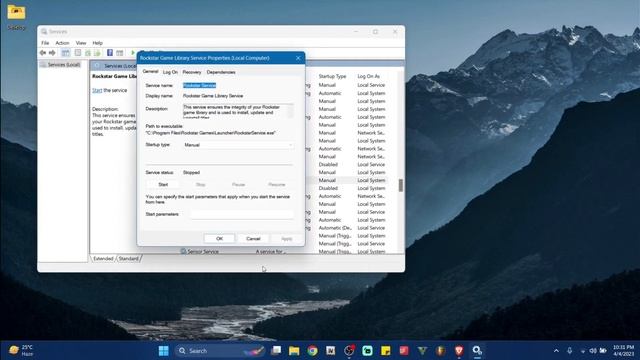Screen dimensions: 640x360
Task: Click the highlighted Service name value
Action: click(x=199, y=85)
